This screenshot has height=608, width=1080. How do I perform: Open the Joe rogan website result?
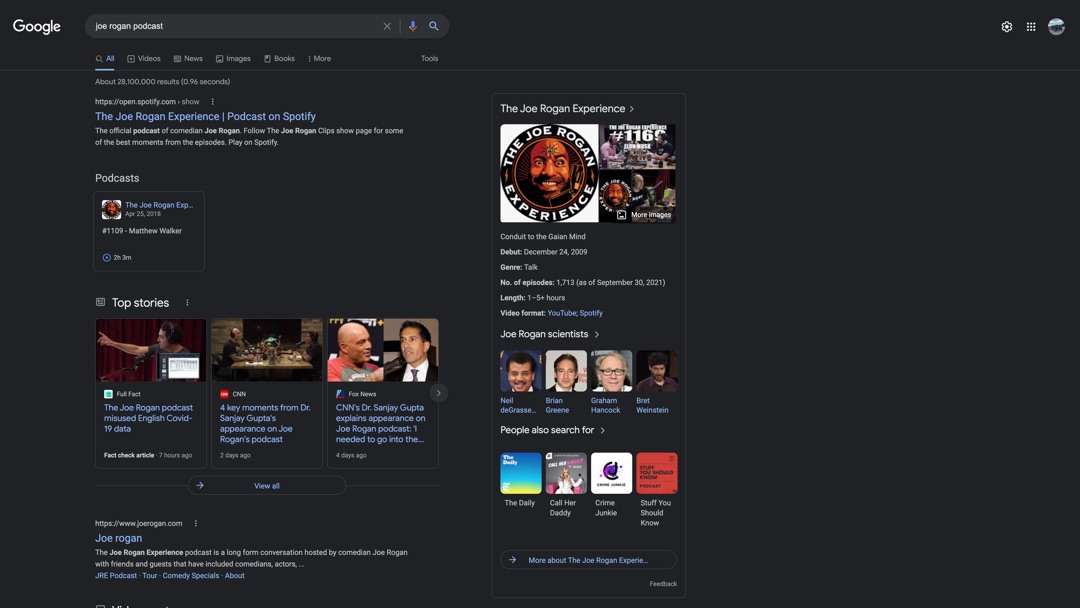coord(118,538)
